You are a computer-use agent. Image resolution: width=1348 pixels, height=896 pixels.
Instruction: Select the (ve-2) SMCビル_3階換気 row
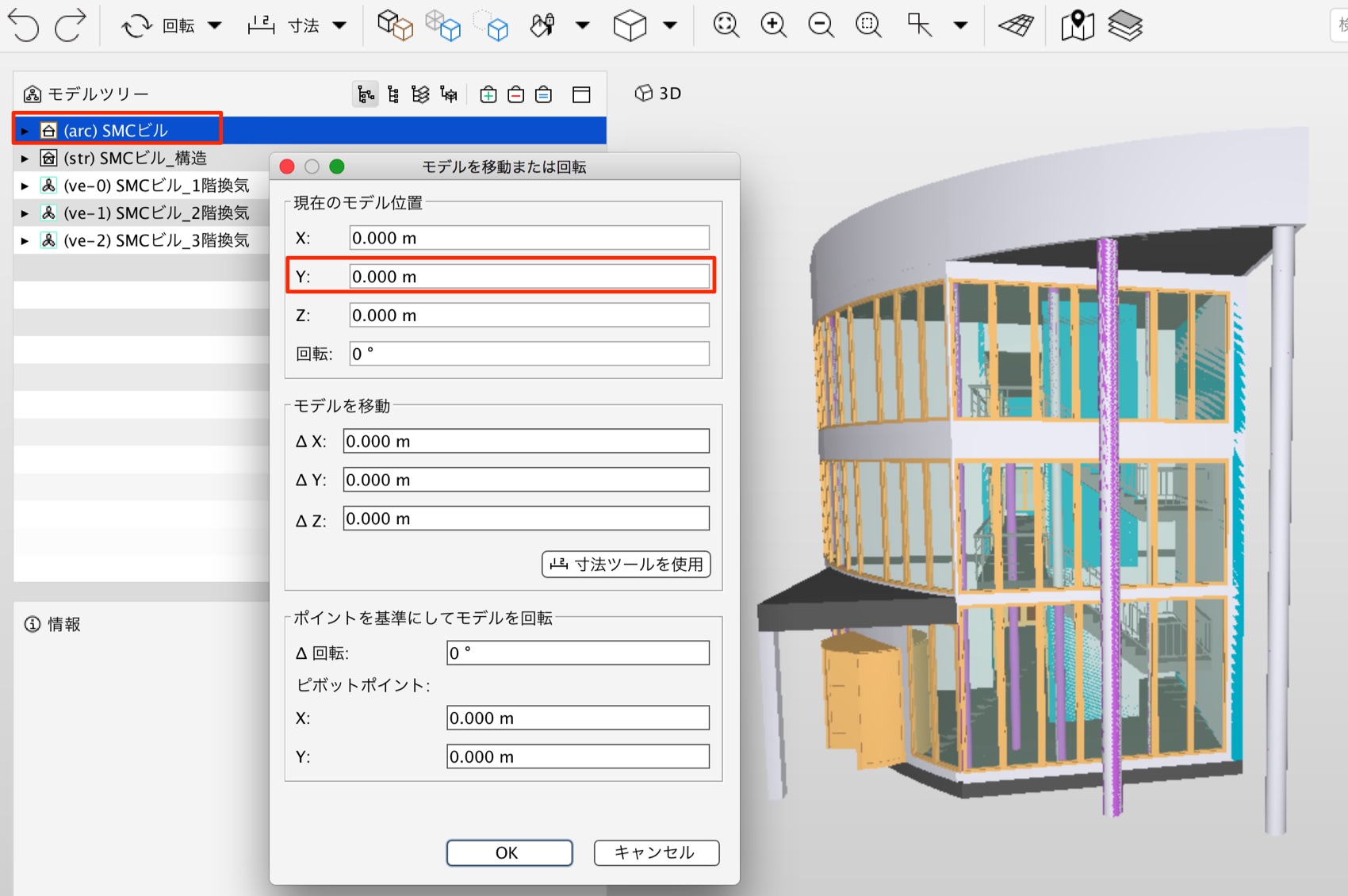(x=141, y=239)
